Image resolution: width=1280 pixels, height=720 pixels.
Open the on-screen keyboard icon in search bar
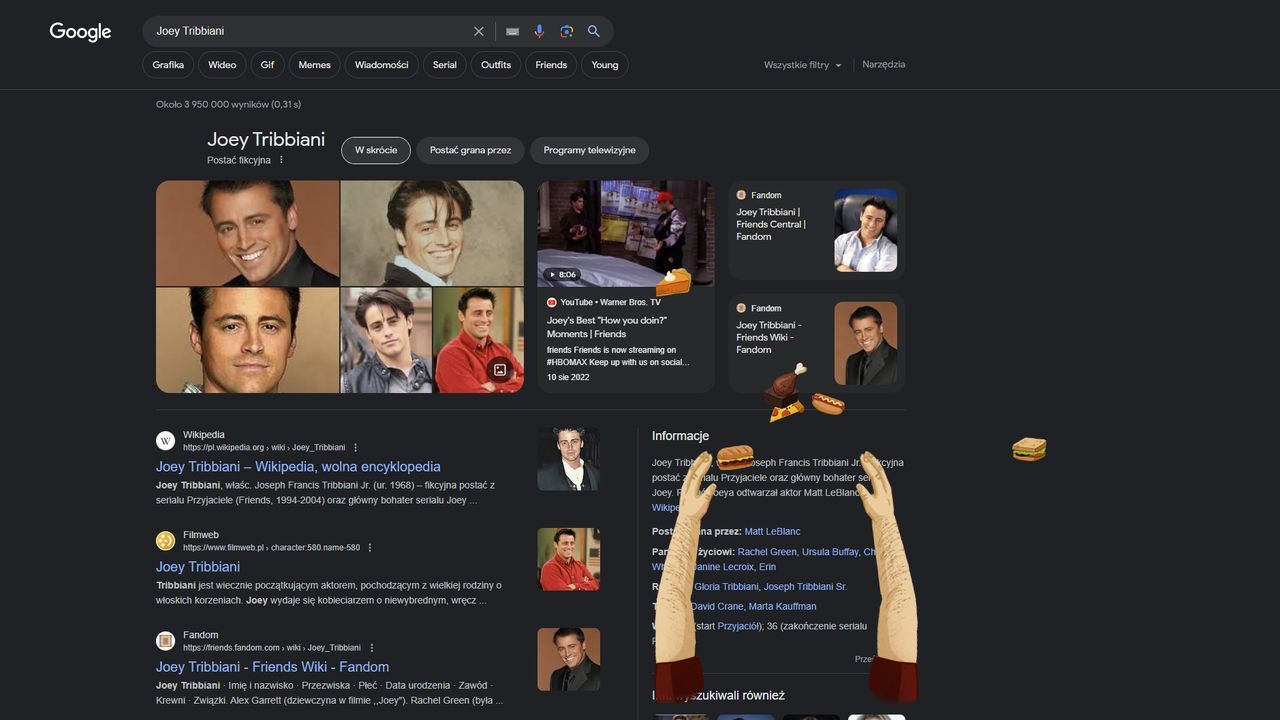click(513, 31)
